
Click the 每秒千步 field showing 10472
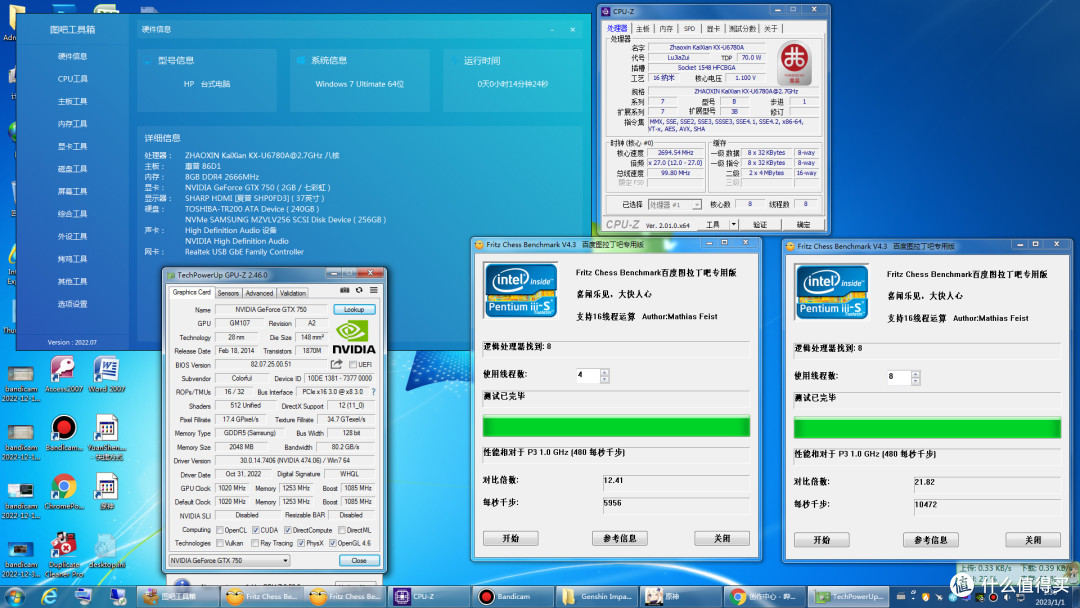(987, 505)
